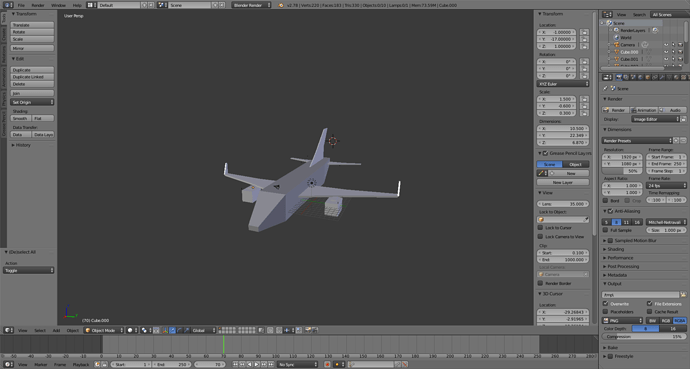The image size is (690, 369).
Task: Enable the Full Sample checkbox
Action: (x=606, y=230)
